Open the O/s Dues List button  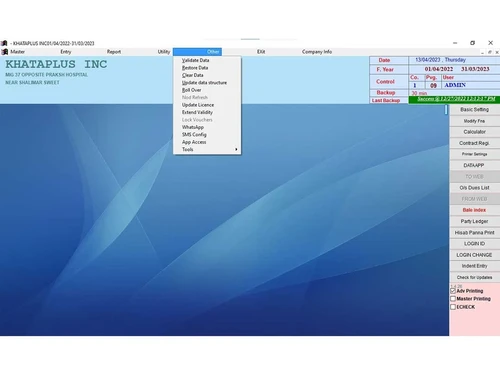click(x=474, y=188)
